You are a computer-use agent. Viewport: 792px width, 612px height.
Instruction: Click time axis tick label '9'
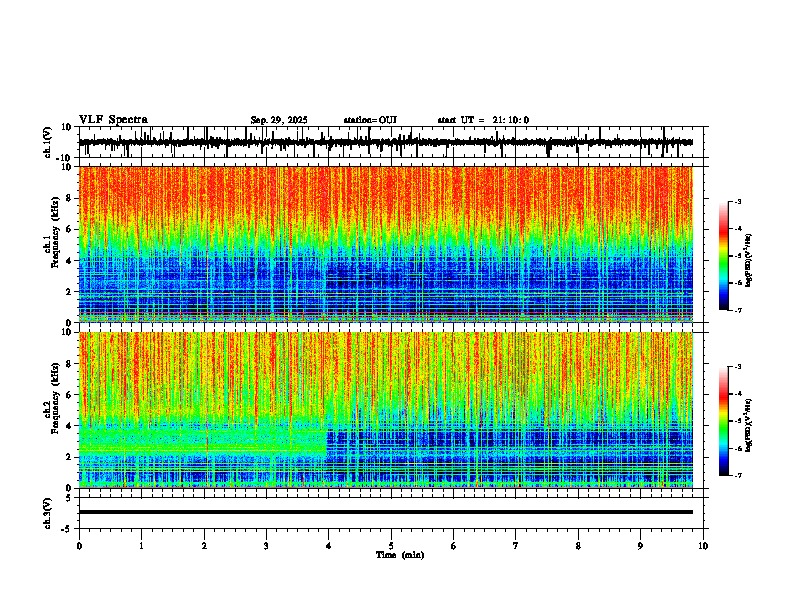pos(640,546)
